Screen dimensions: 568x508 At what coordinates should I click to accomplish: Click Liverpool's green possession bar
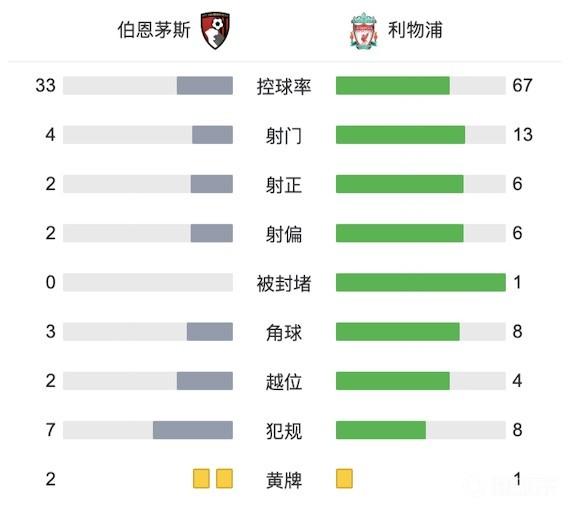(x=393, y=86)
